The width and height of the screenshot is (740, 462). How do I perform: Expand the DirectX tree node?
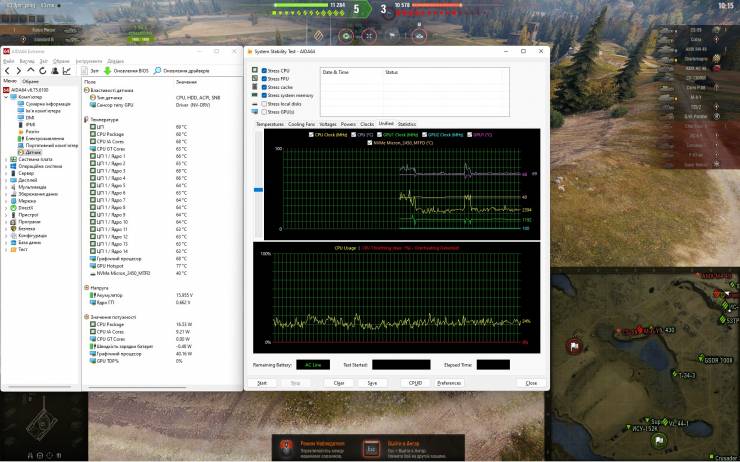(6, 208)
